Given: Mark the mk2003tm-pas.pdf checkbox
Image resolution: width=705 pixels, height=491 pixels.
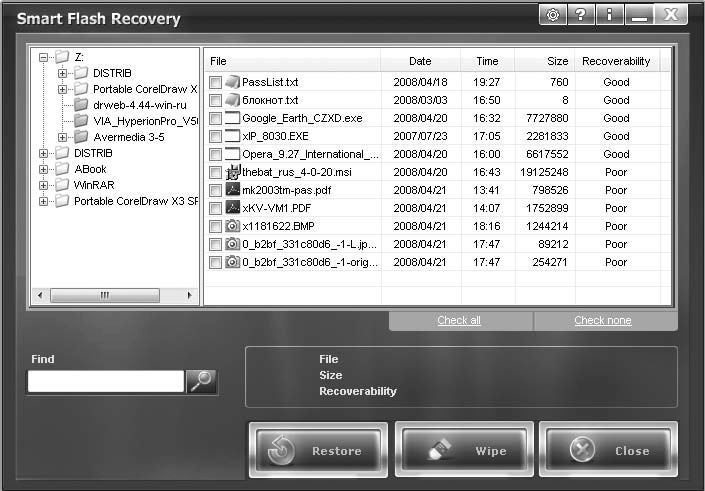Looking at the screenshot, I should [215, 190].
